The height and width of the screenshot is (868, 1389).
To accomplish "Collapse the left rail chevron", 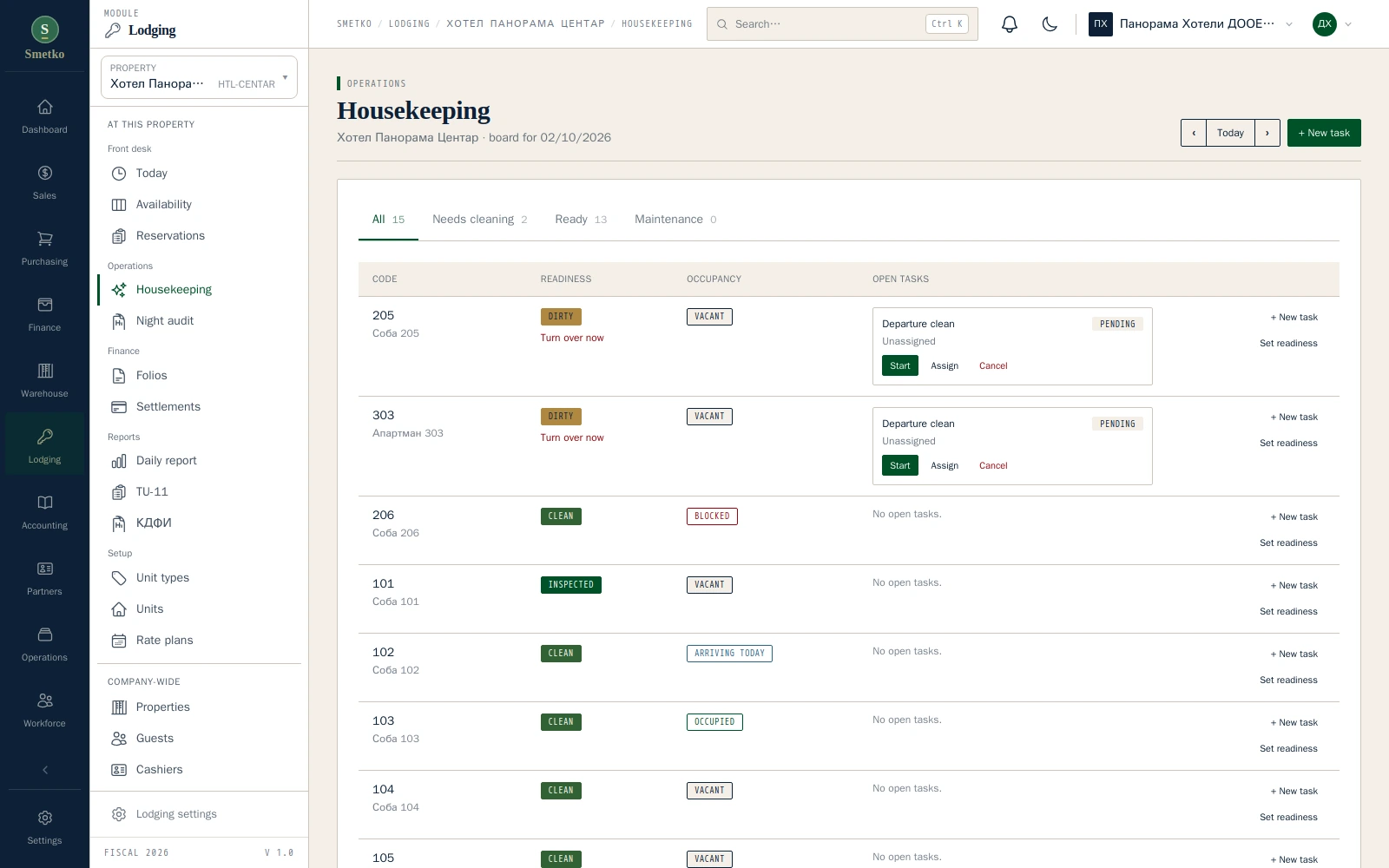I will coord(44,770).
